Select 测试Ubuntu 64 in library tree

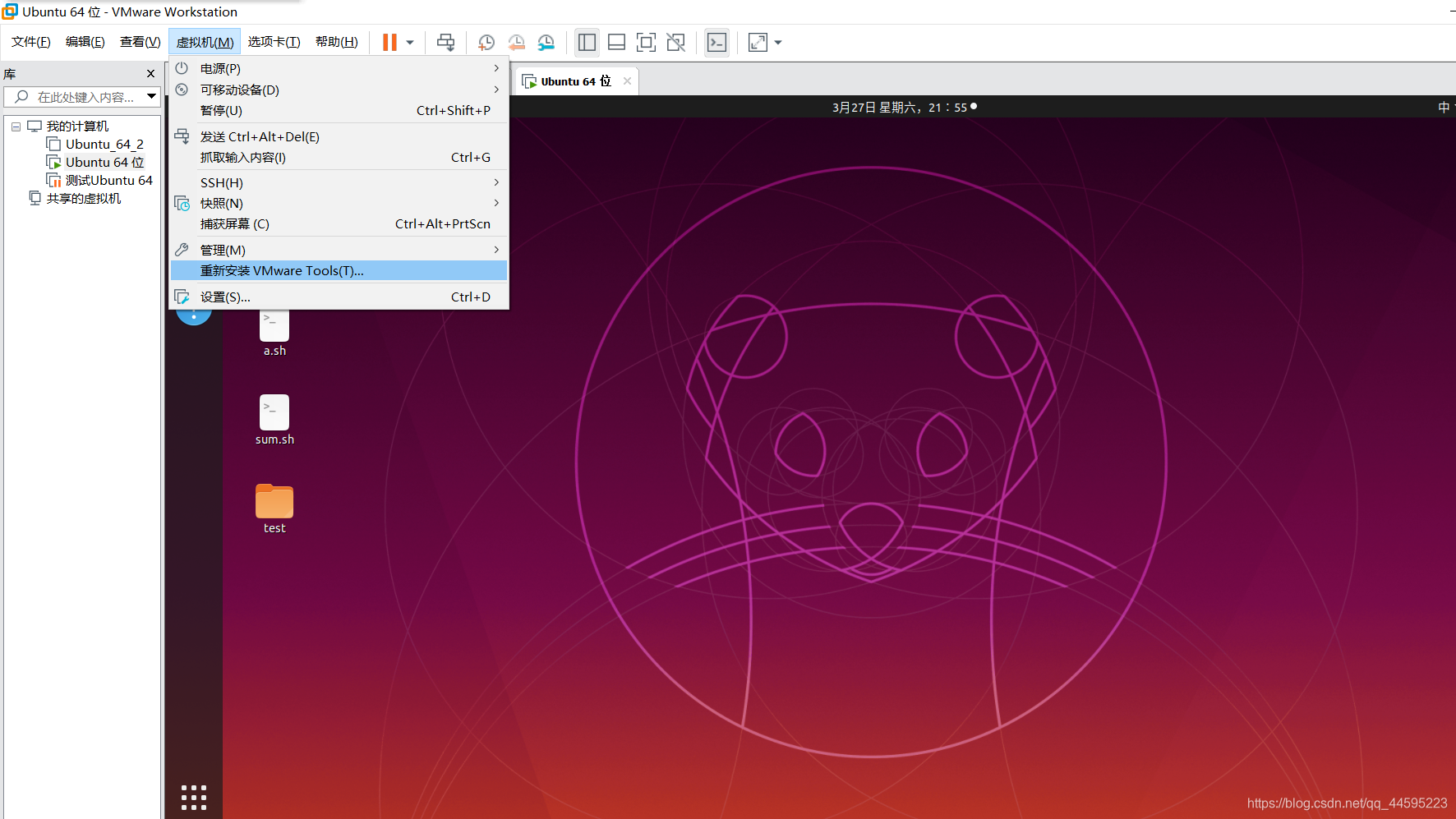108,180
